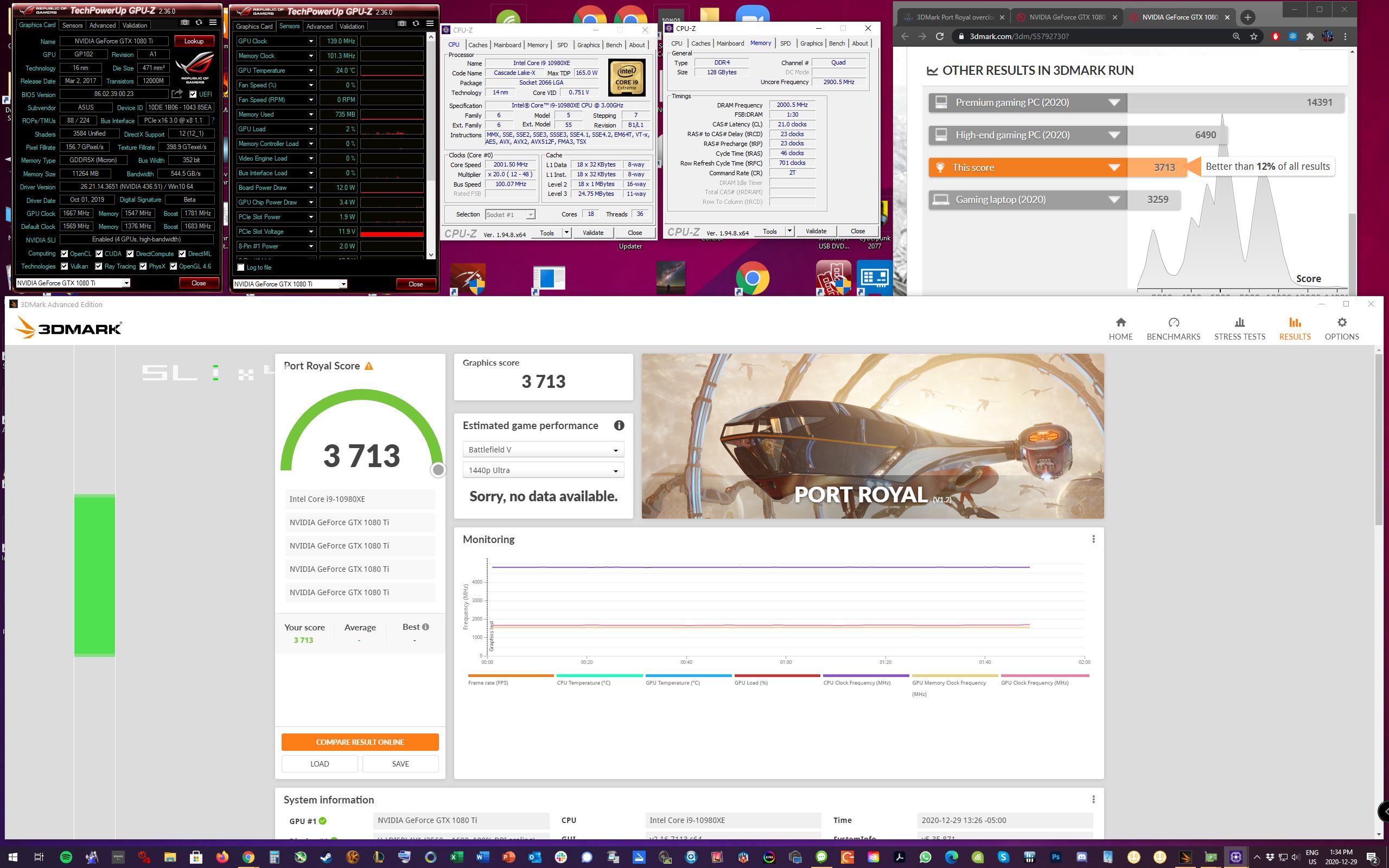Click the warning icon beside Port Royal Score
This screenshot has width=1389, height=868.
(x=369, y=366)
